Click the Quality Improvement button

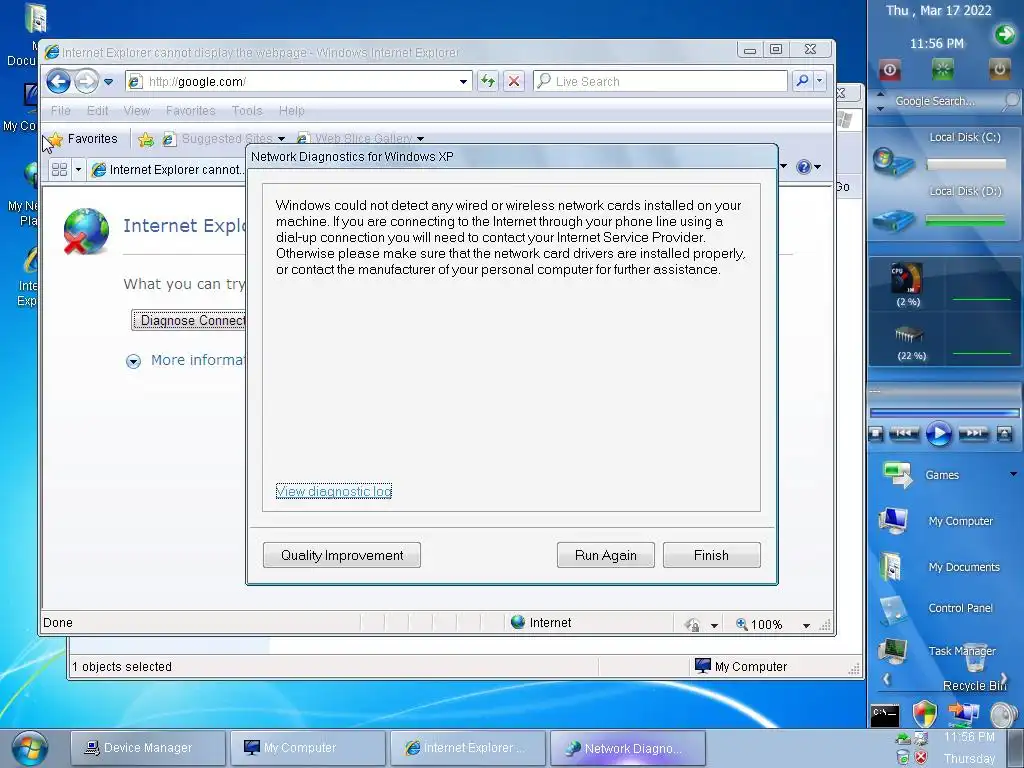pyautogui.click(x=342, y=555)
